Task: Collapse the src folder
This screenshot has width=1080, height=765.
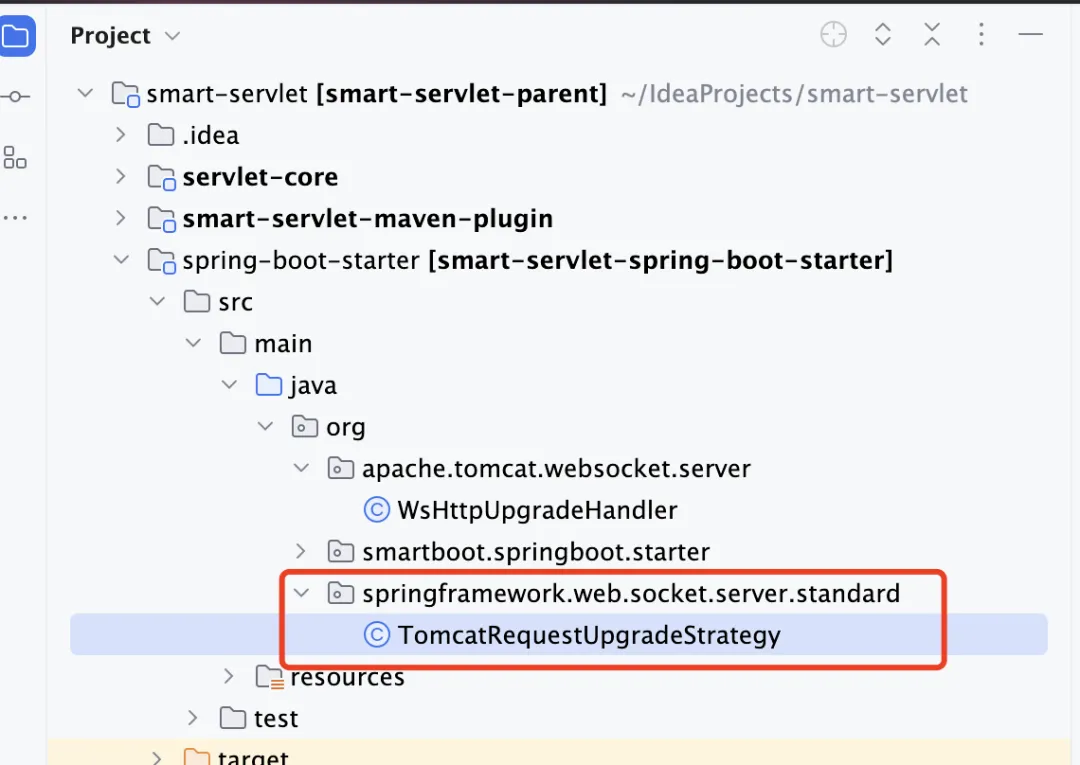Action: pos(157,301)
